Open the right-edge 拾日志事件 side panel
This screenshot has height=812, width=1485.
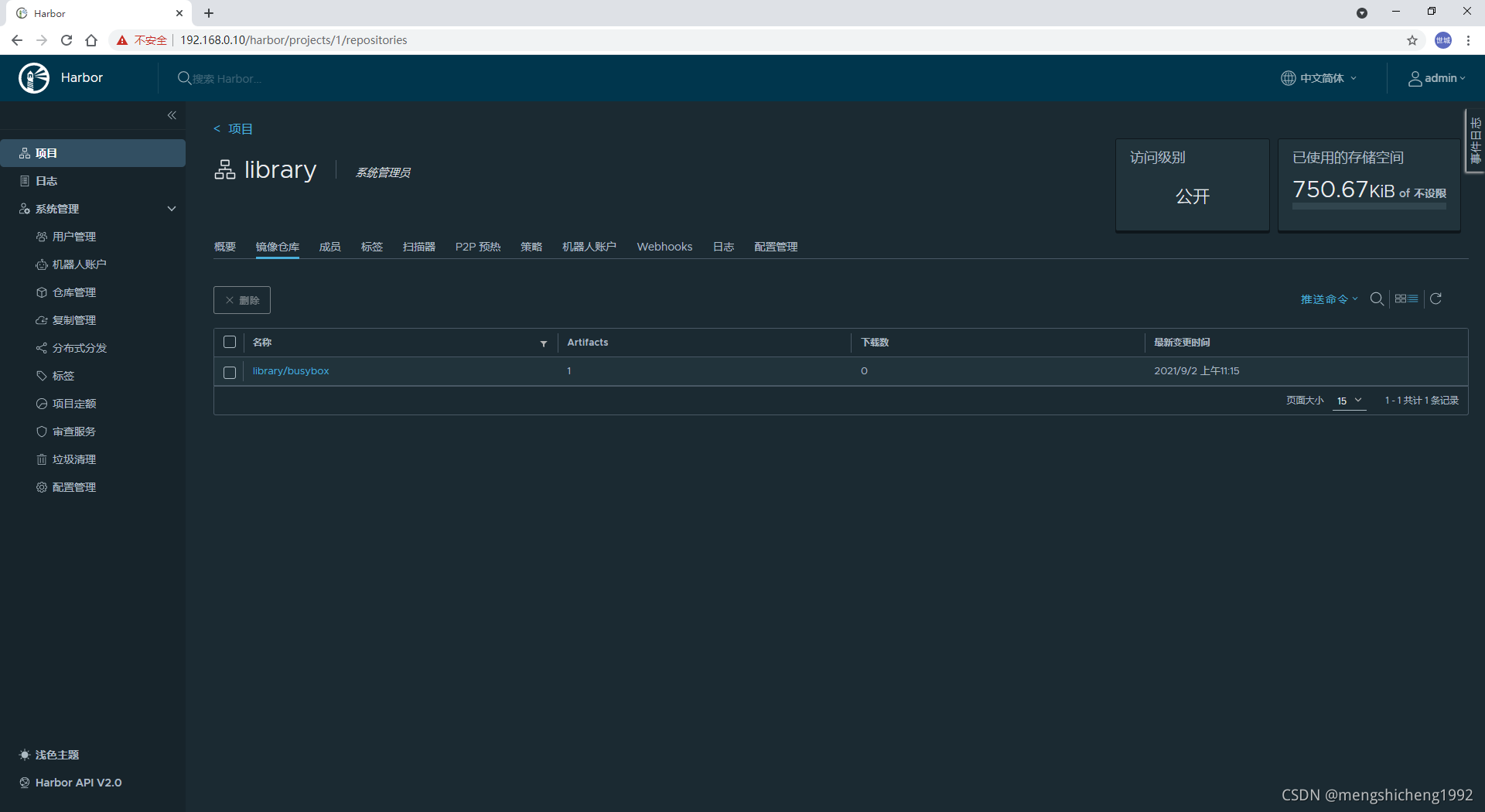click(x=1476, y=141)
